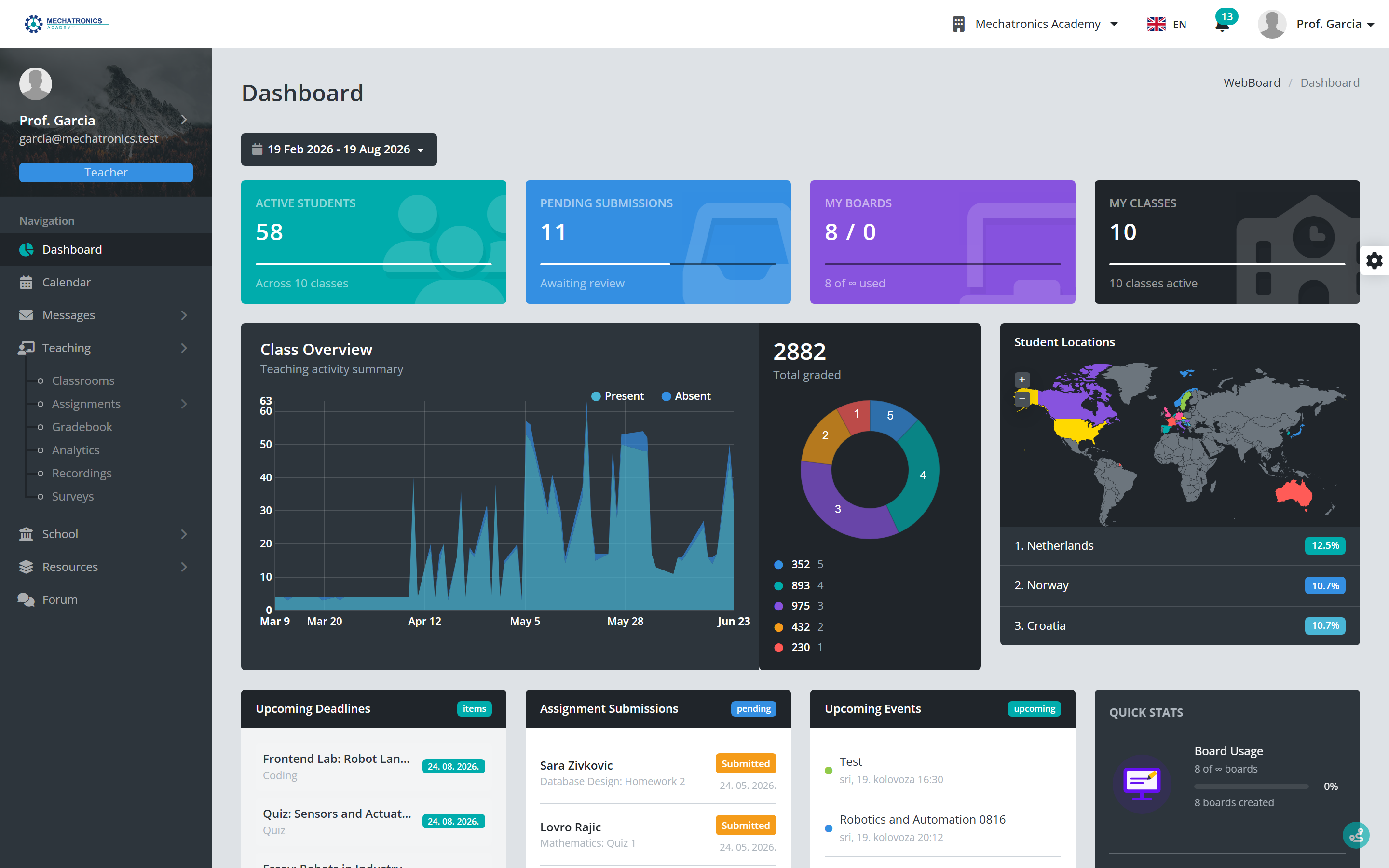Click the sidebar profile avatar

36,84
